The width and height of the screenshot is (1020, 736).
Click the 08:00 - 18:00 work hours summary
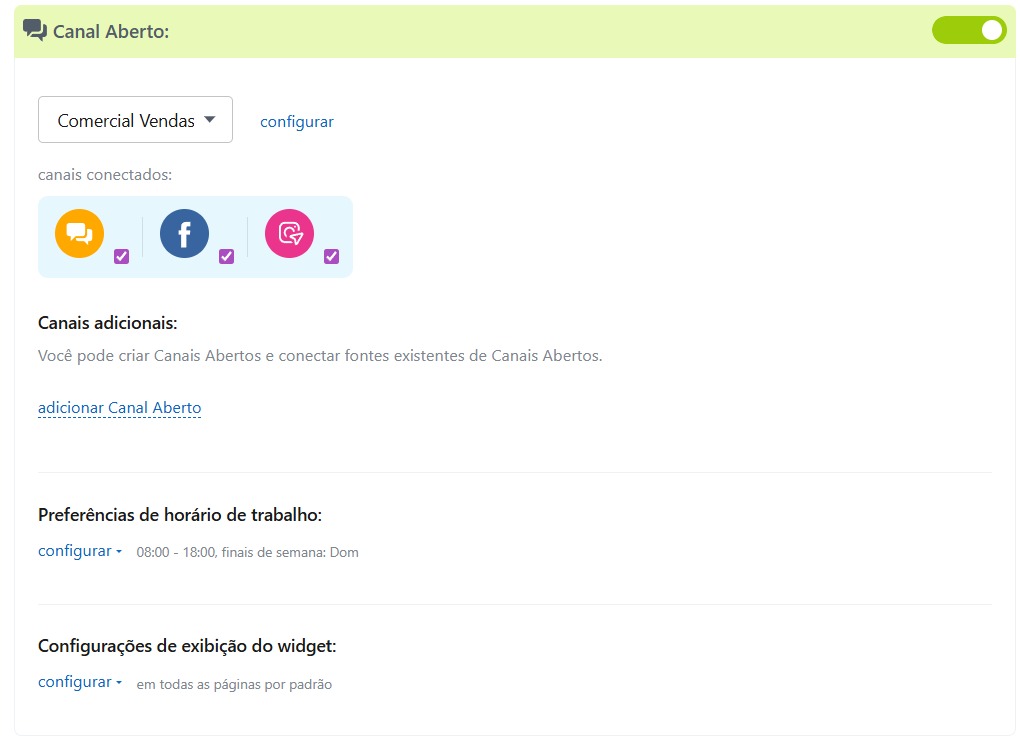(247, 552)
